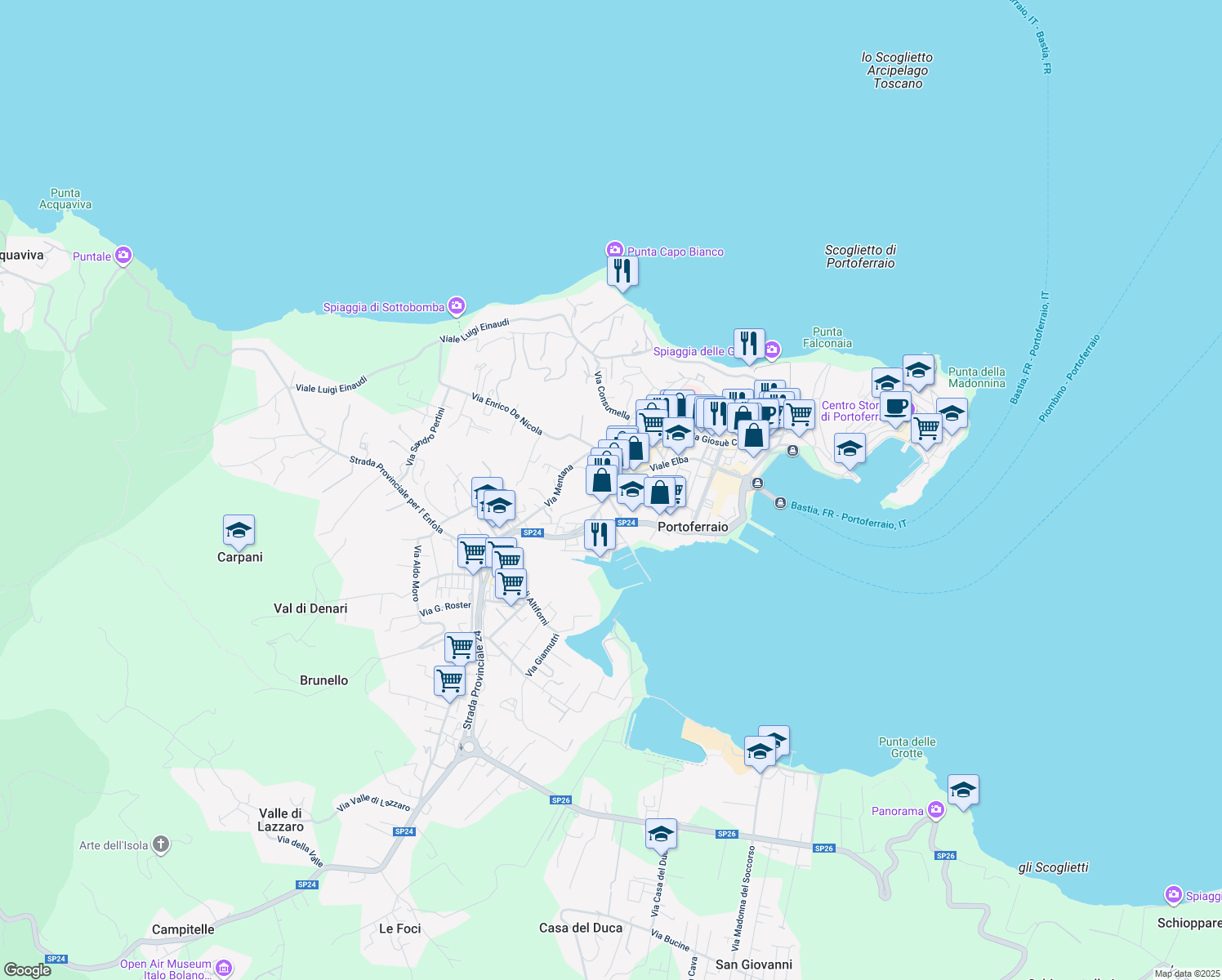Open the Open Air Museum Italo Bolano pin

pos(224,969)
